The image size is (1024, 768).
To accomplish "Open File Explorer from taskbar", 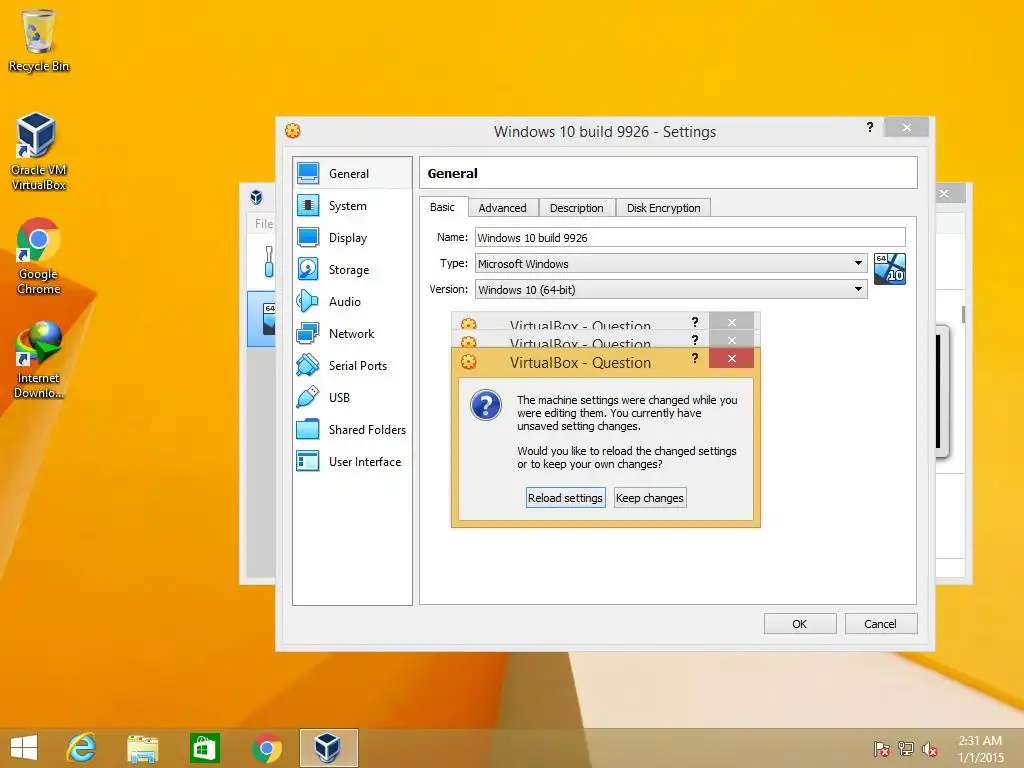I will (x=142, y=748).
